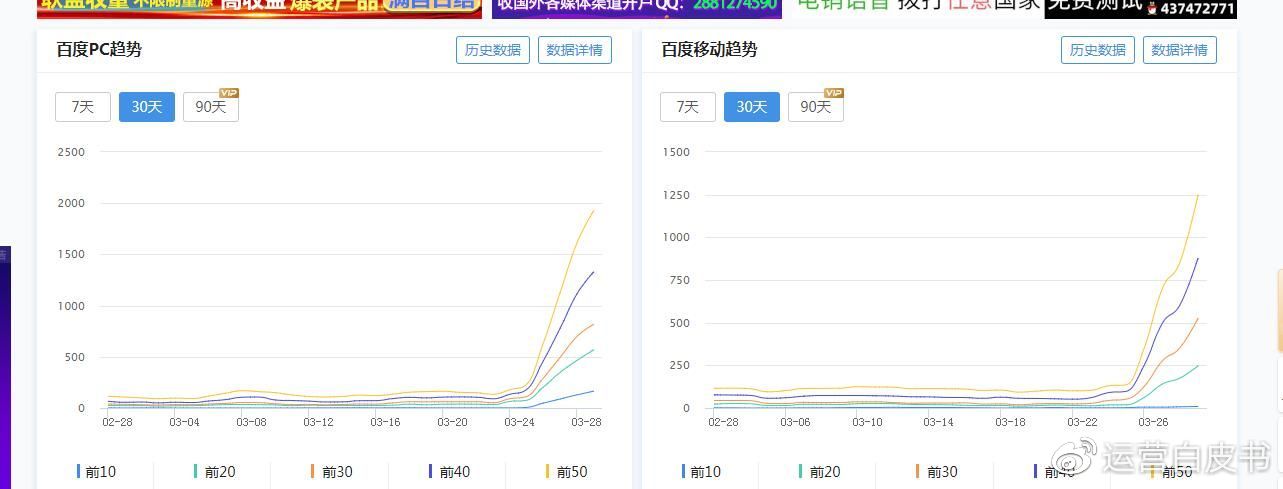Click the 百度PC趋势 panel title

pos(99,50)
